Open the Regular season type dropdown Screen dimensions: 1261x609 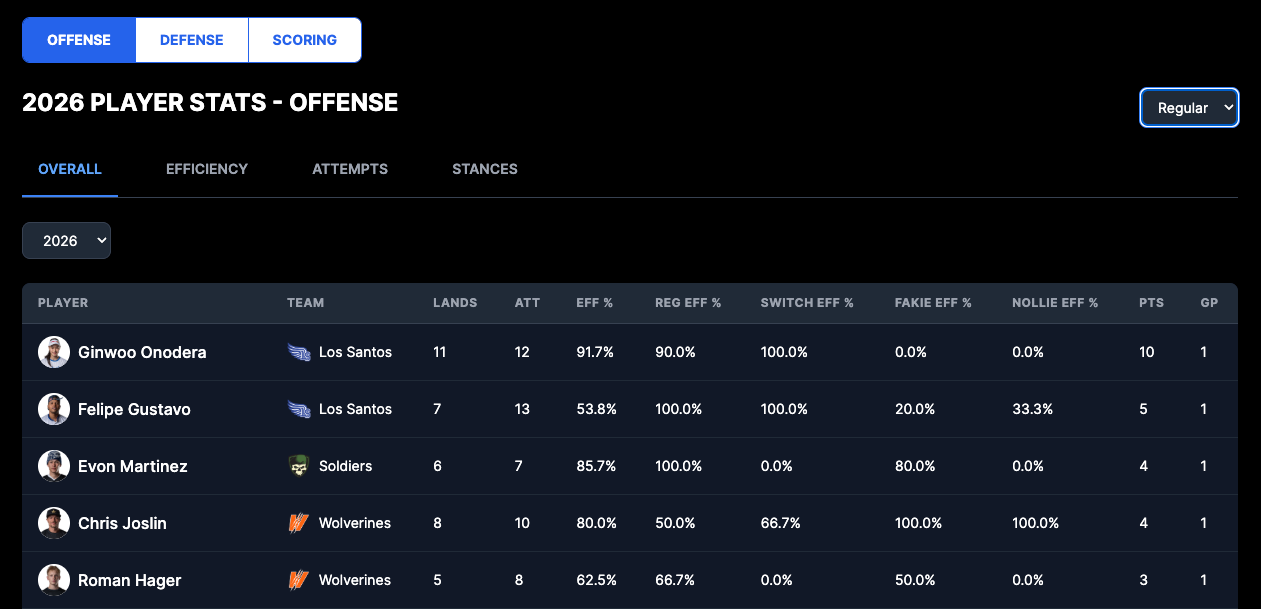coord(1189,108)
